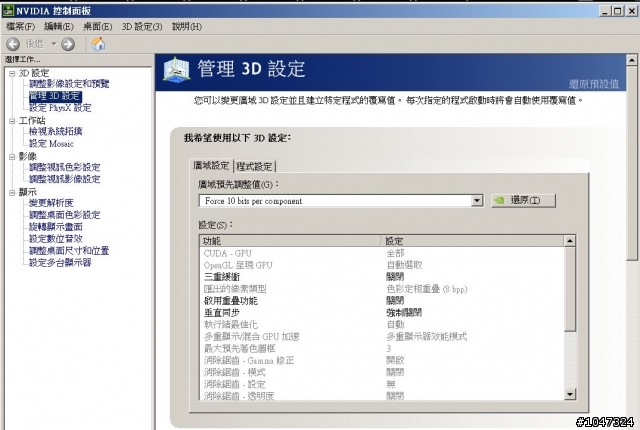The image size is (640, 430).
Task: Open the Home icon in toolbar
Action: pos(98,44)
